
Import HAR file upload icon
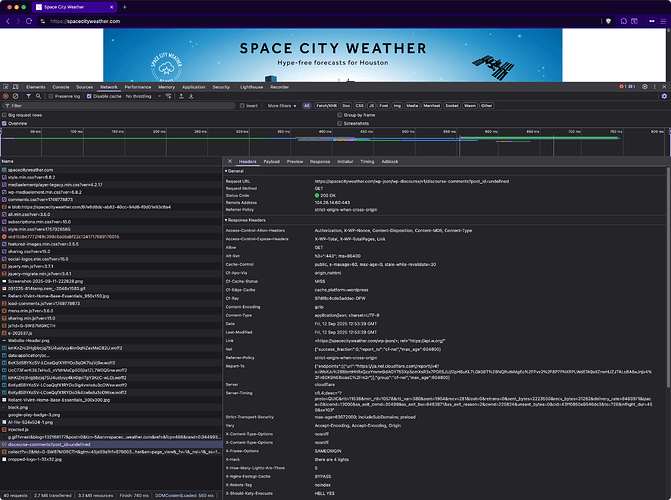point(181,96)
